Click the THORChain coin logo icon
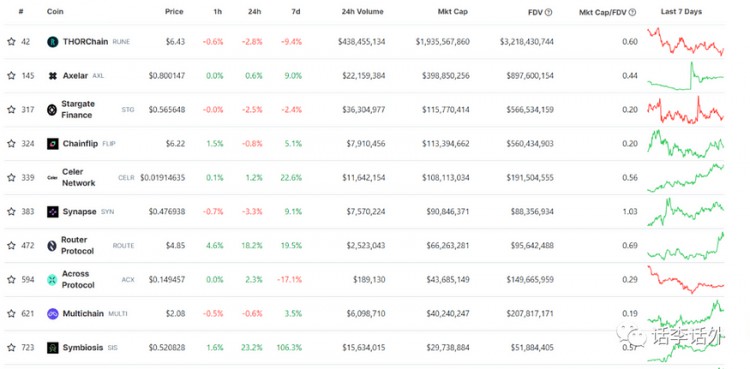 pos(53,42)
